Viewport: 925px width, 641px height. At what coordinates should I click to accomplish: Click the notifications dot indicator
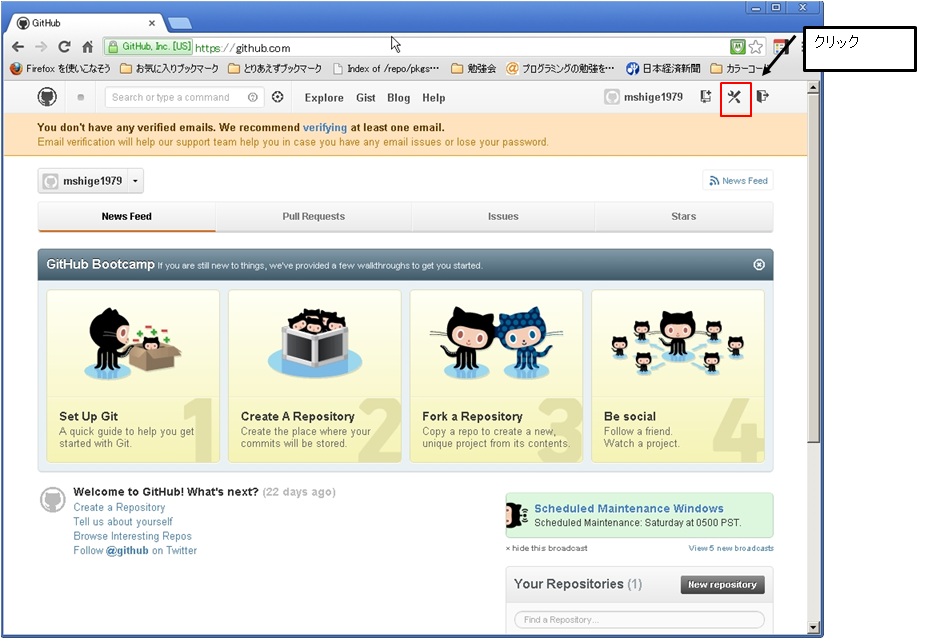point(81,97)
